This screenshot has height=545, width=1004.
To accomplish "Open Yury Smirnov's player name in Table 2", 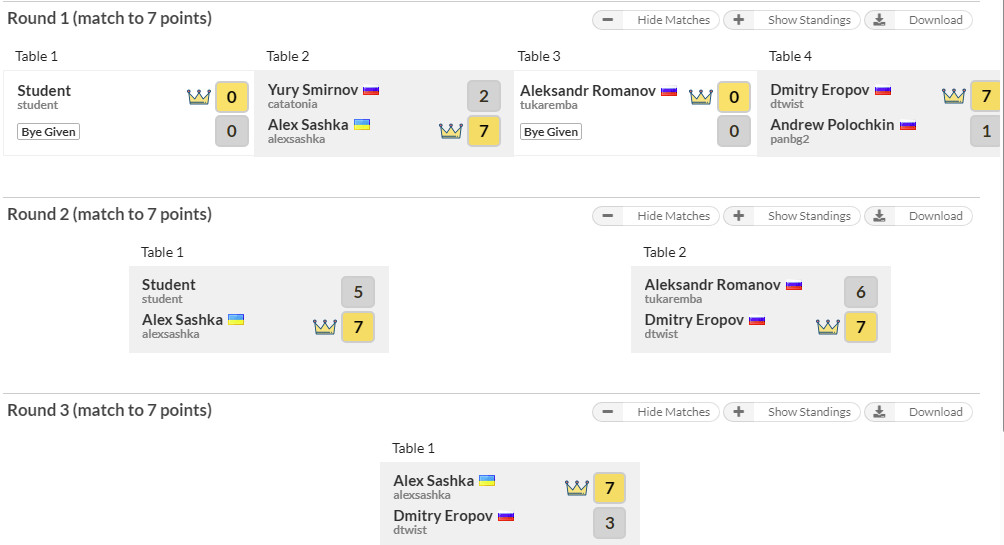I will point(313,90).
